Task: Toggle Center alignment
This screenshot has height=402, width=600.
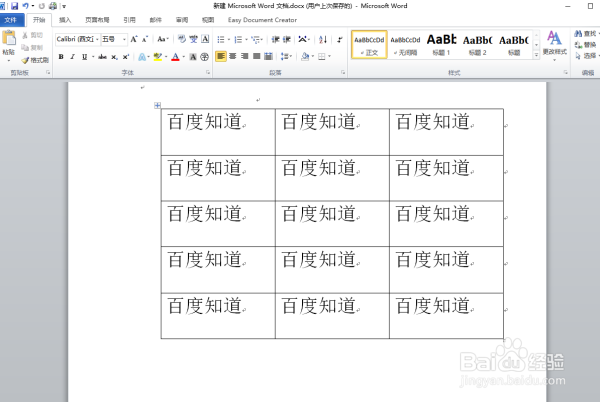Action: pos(233,57)
